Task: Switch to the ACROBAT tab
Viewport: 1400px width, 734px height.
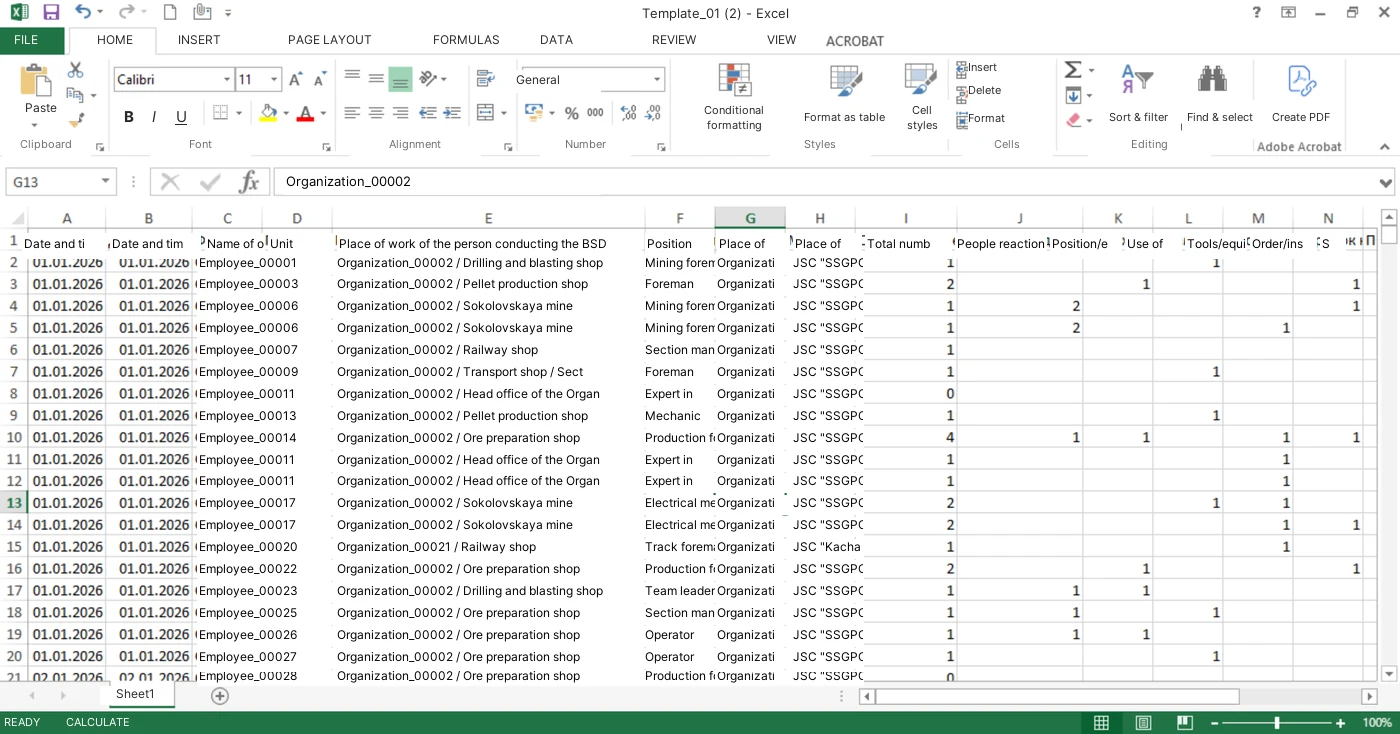Action: pyautogui.click(x=855, y=41)
